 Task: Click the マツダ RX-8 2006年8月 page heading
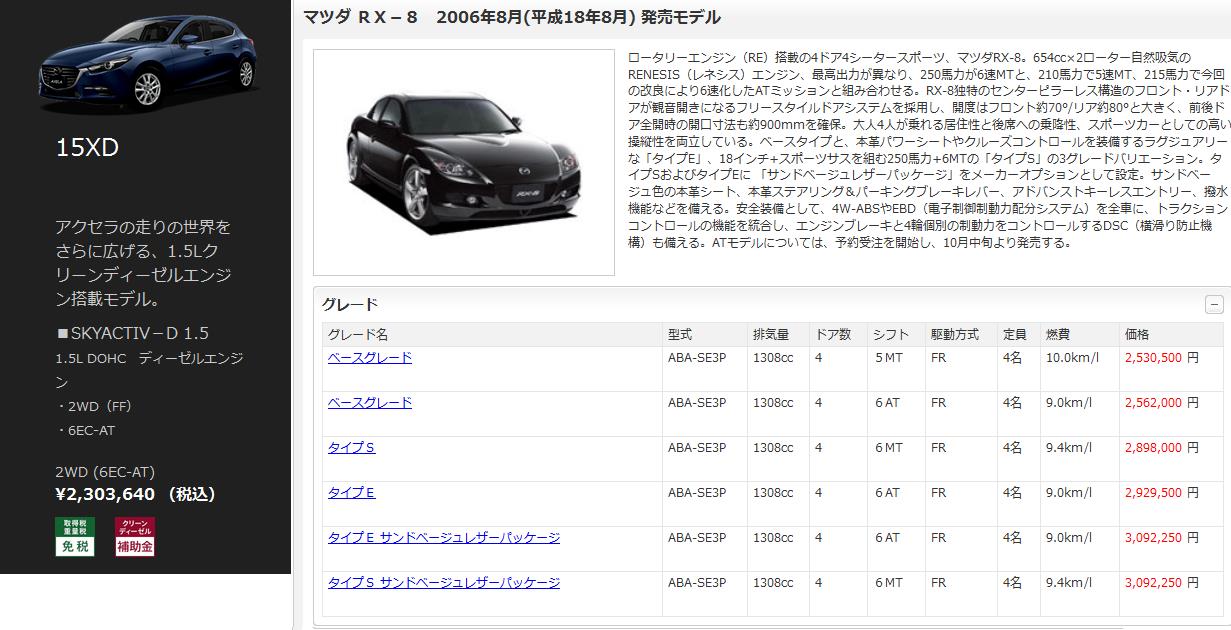[x=512, y=18]
